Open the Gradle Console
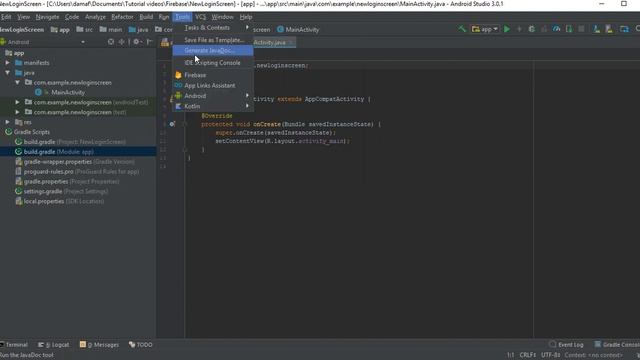This screenshot has height=360, width=640. pyautogui.click(x=617, y=345)
